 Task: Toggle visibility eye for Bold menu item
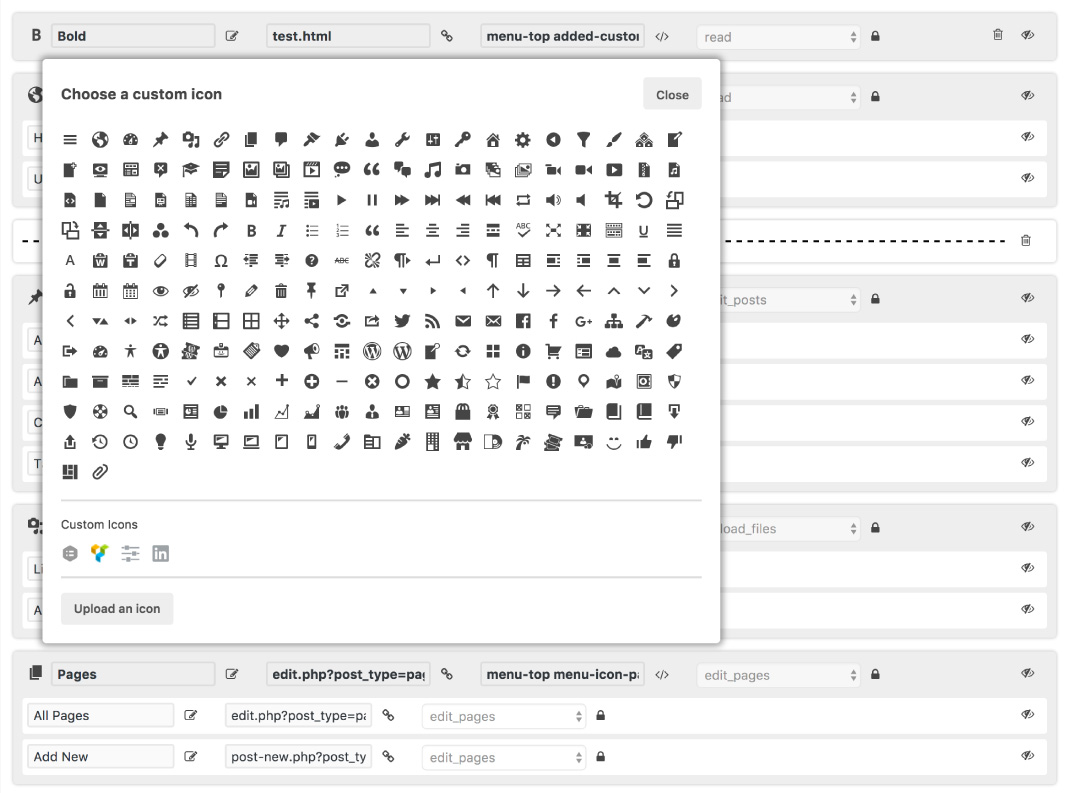pyautogui.click(x=1027, y=35)
